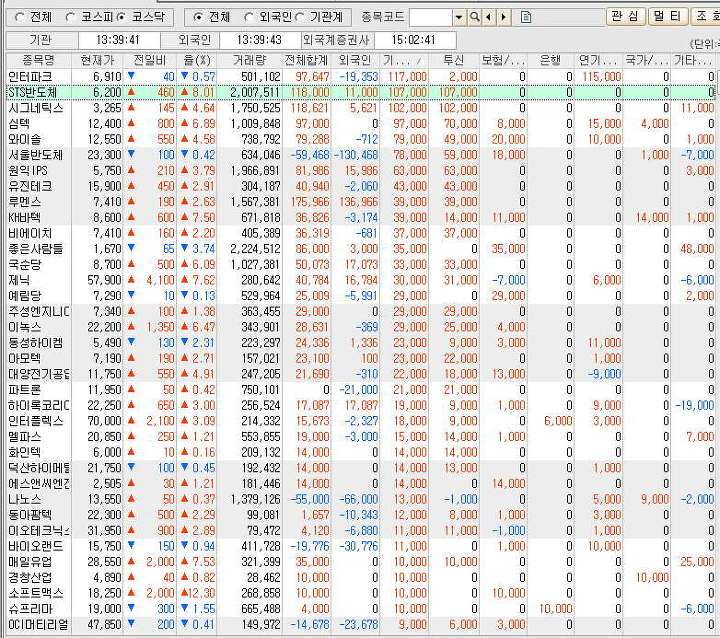720x638 pixels.
Task: Select the 동아팜텍 stock row
Action: point(360,514)
